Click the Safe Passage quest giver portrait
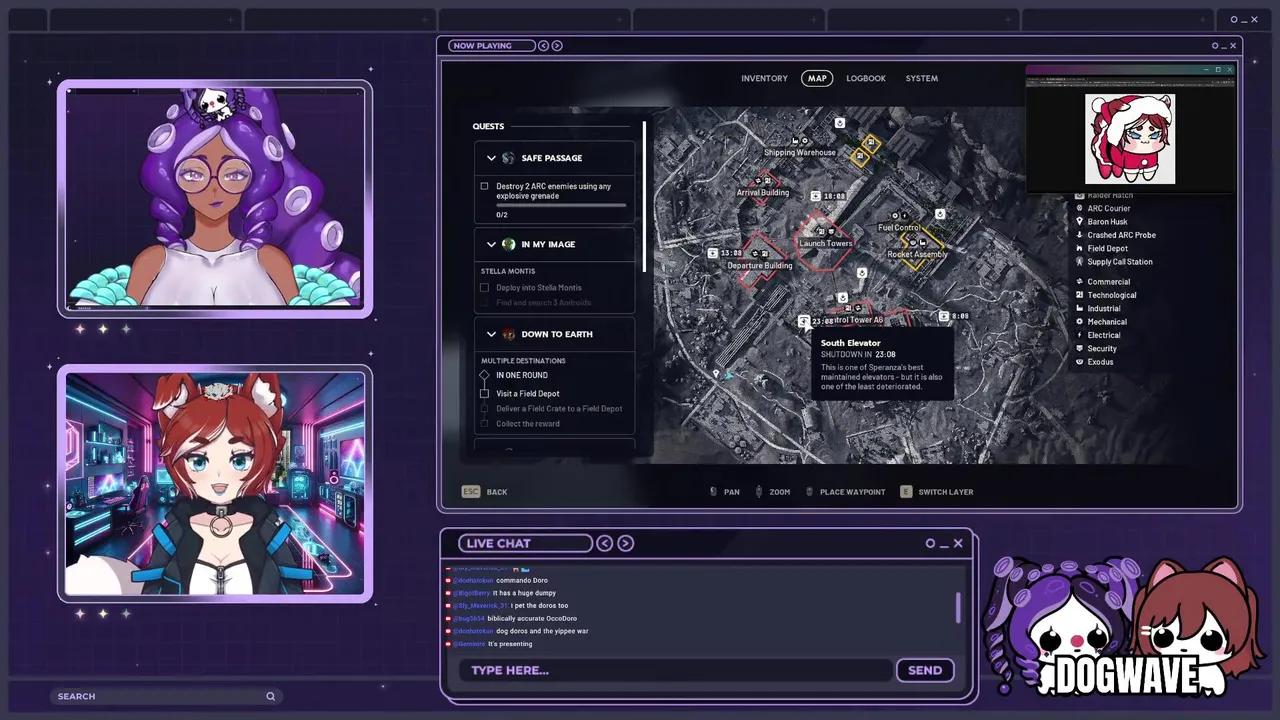1280x720 pixels. (508, 158)
